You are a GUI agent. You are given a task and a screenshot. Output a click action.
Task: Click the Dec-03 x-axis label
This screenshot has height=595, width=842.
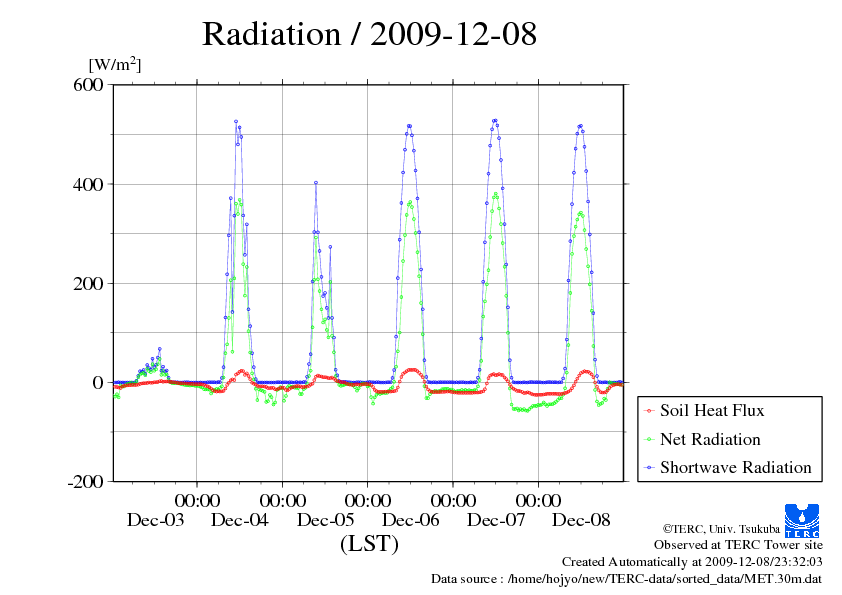155,520
